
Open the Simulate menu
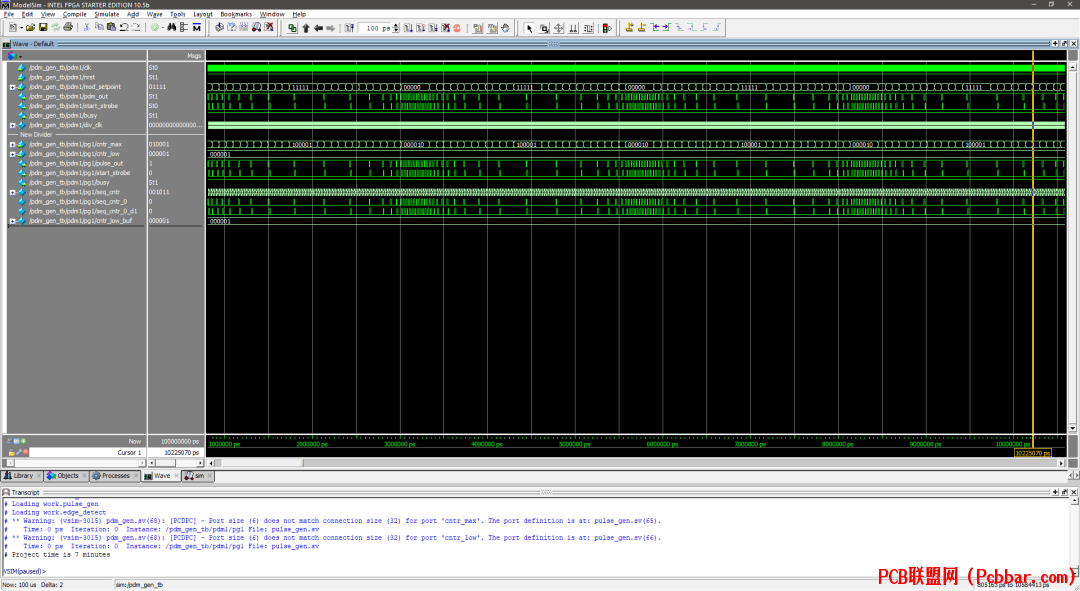click(106, 14)
